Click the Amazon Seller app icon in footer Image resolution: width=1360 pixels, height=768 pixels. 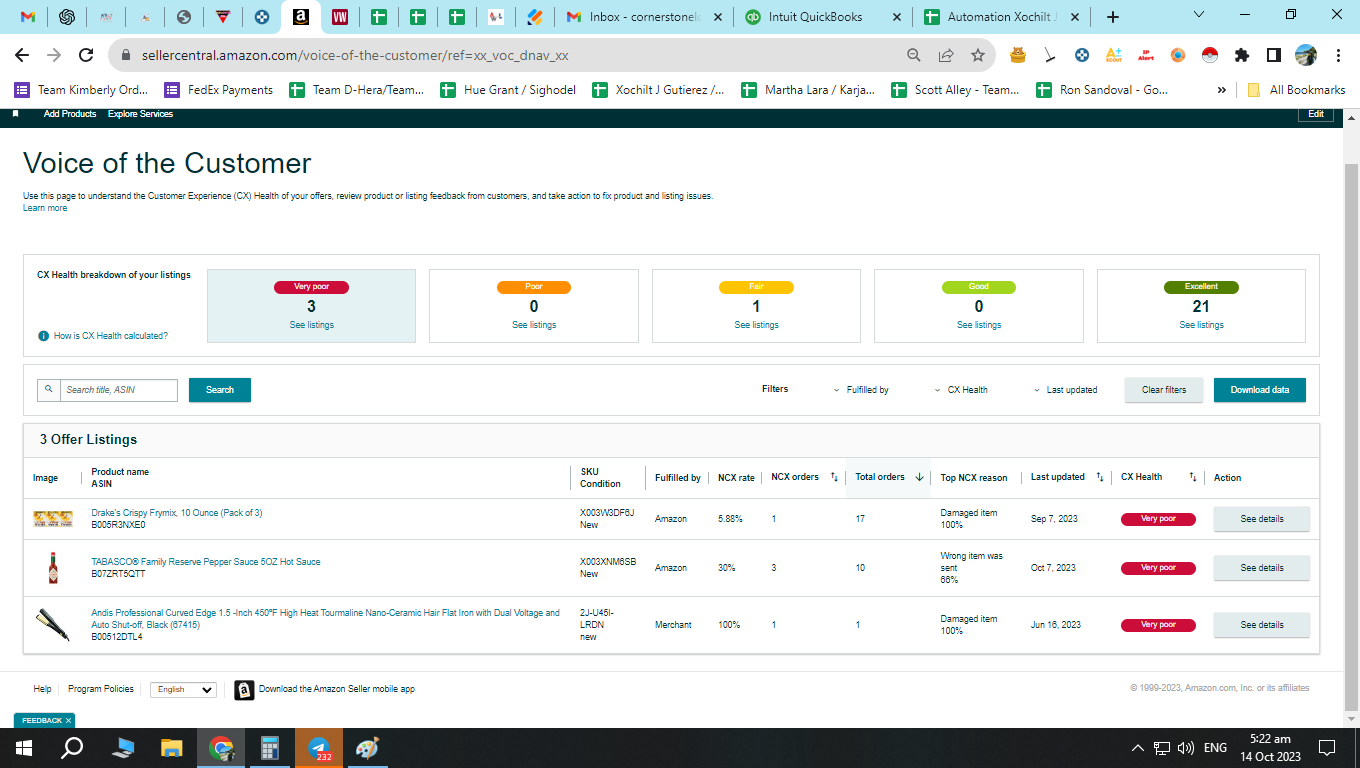pyautogui.click(x=244, y=690)
